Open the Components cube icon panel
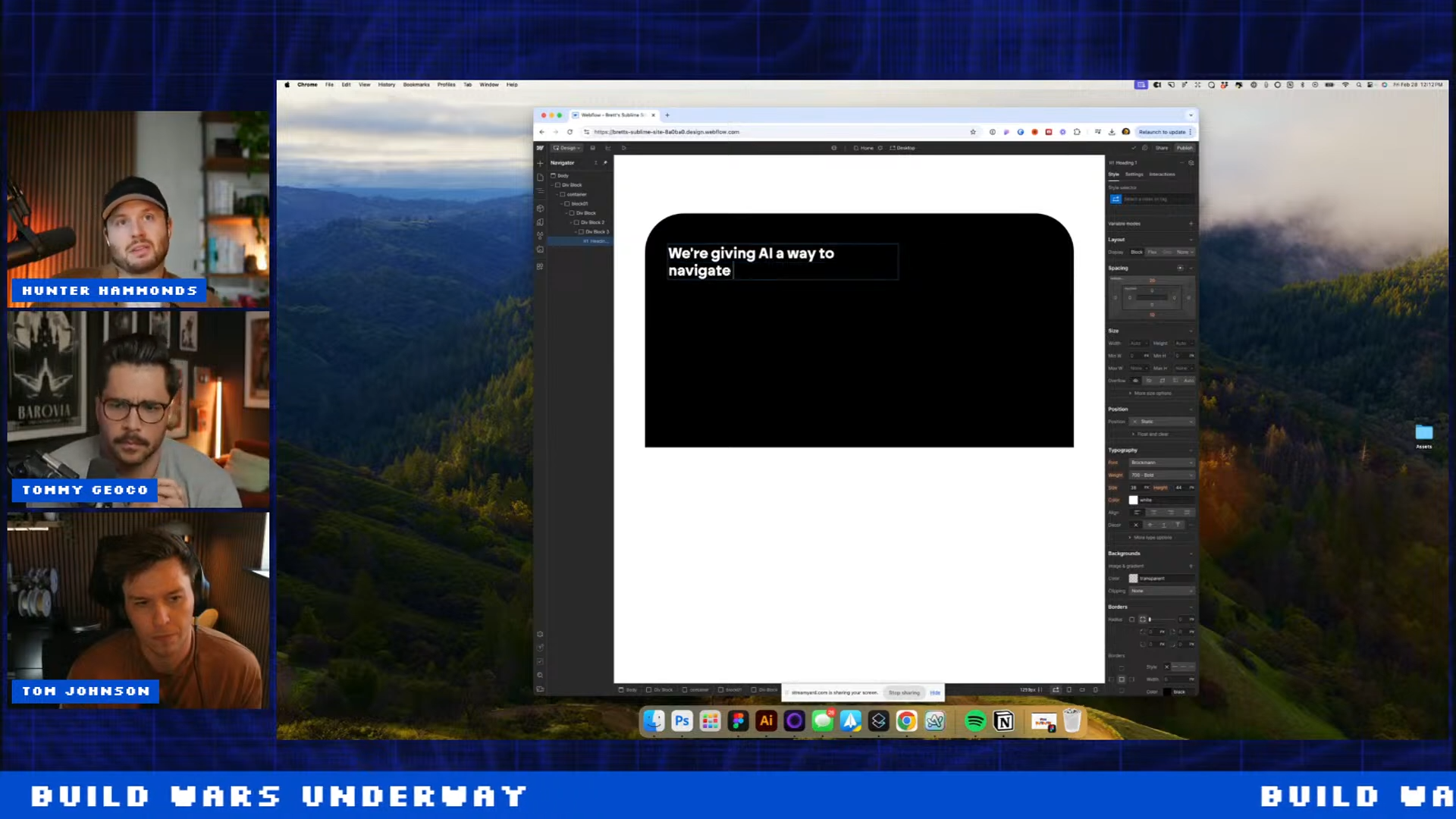1456x819 pixels. [x=540, y=208]
